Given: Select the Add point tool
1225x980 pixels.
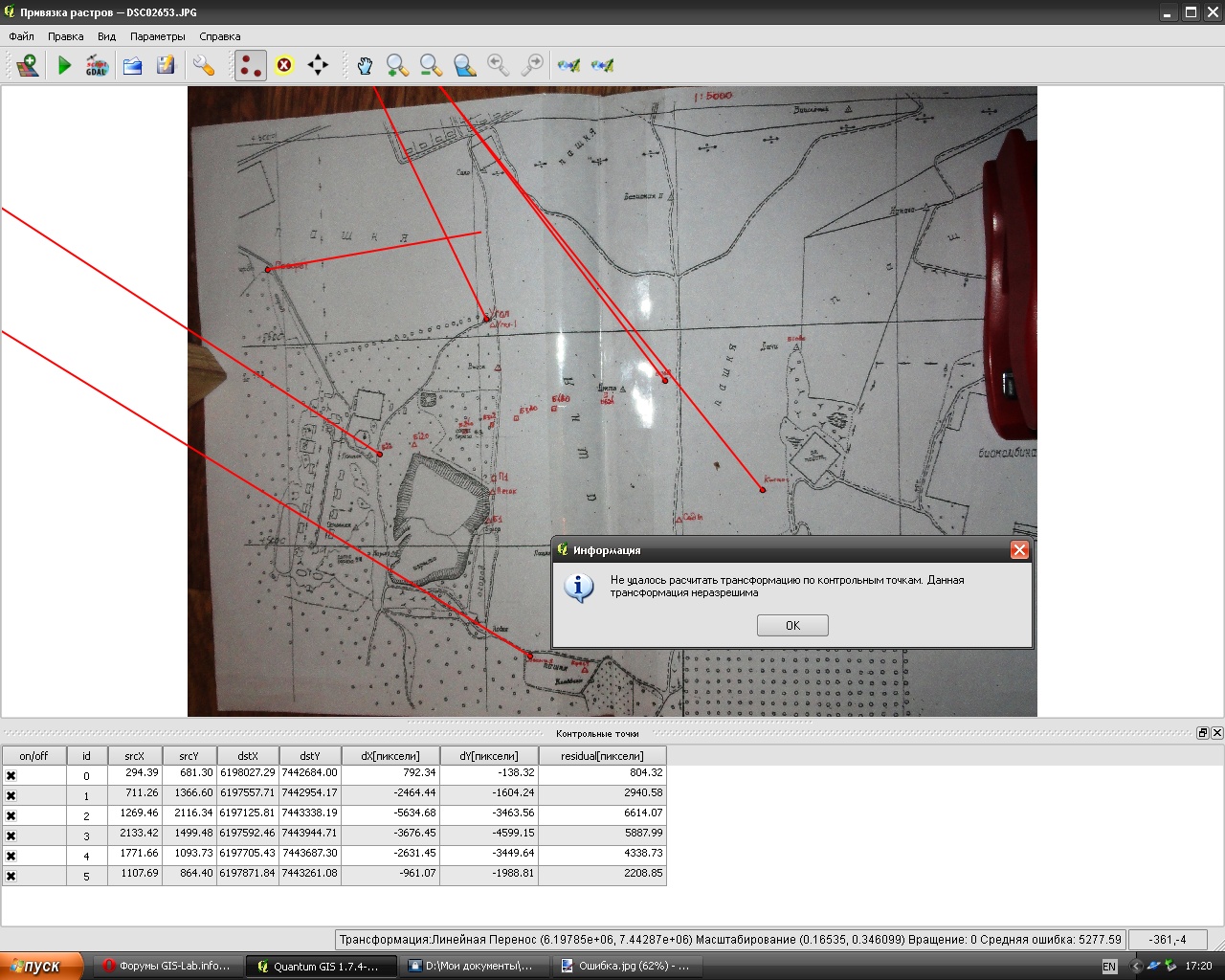Looking at the screenshot, I should pyautogui.click(x=250, y=65).
